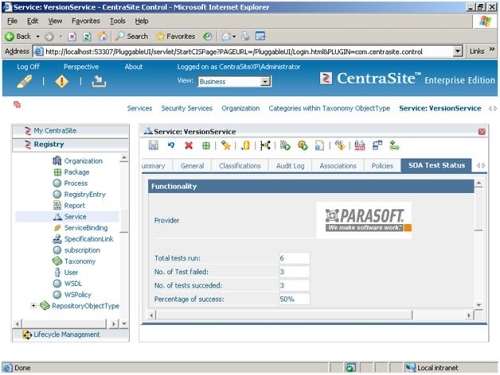This screenshot has height=375, width=500.
Task: Open the Tools menu
Action: (x=117, y=21)
